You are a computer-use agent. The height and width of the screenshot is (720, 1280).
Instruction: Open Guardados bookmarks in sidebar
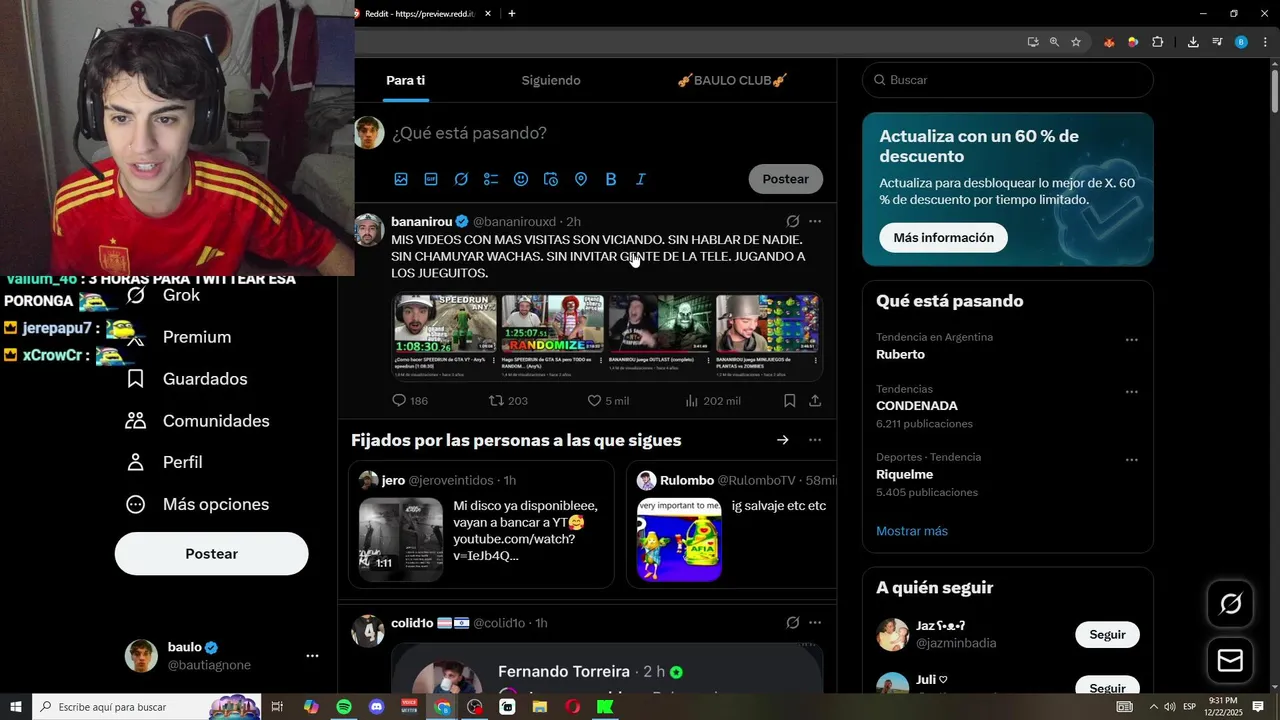pos(187,379)
